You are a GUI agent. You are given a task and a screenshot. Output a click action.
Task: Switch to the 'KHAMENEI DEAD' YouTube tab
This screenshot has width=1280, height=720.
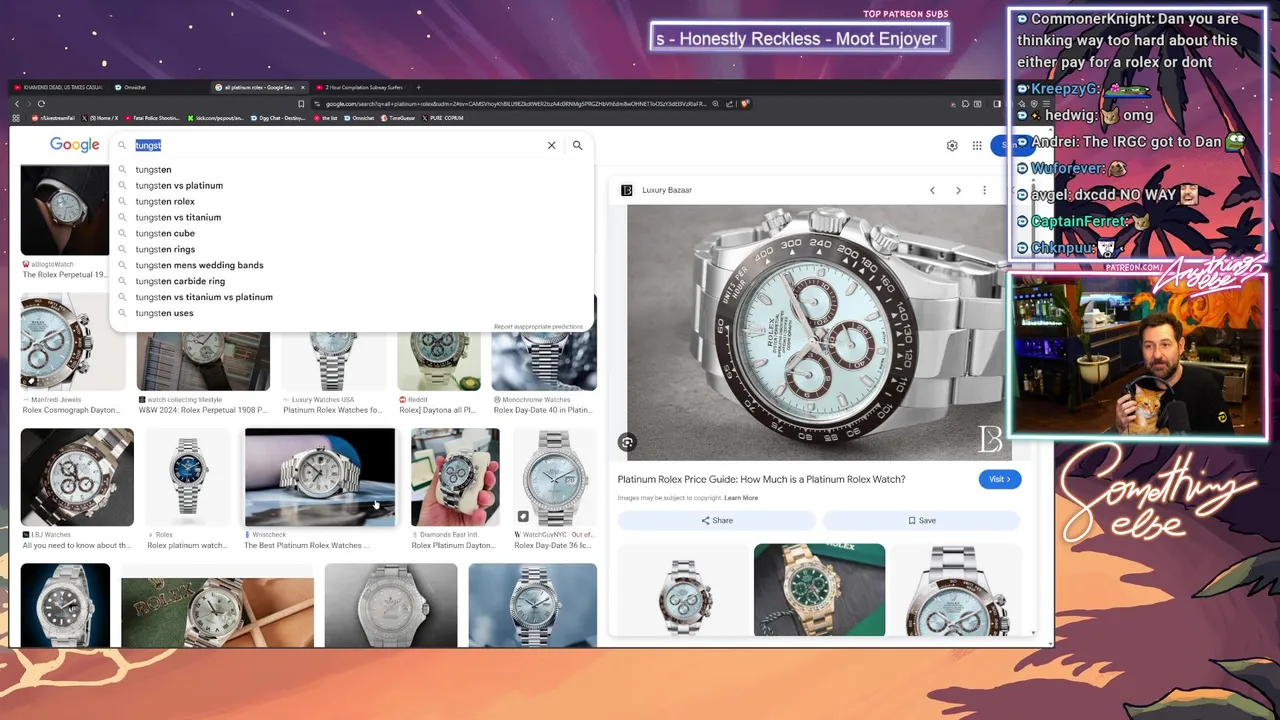coord(58,87)
